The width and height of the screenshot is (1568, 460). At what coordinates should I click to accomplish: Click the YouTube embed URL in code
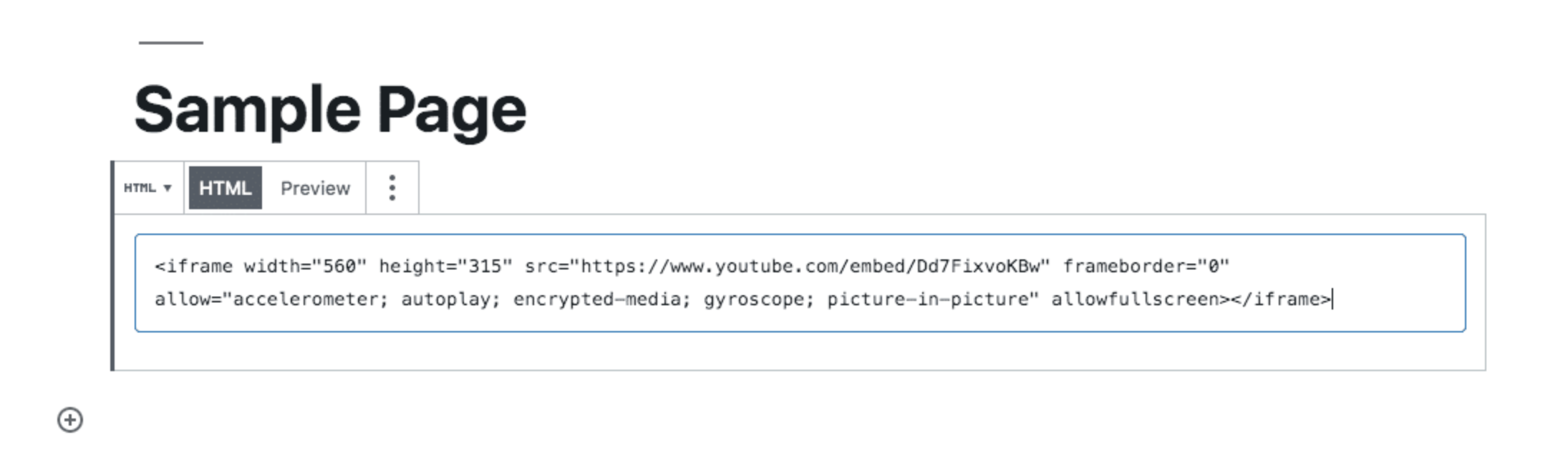point(809,267)
